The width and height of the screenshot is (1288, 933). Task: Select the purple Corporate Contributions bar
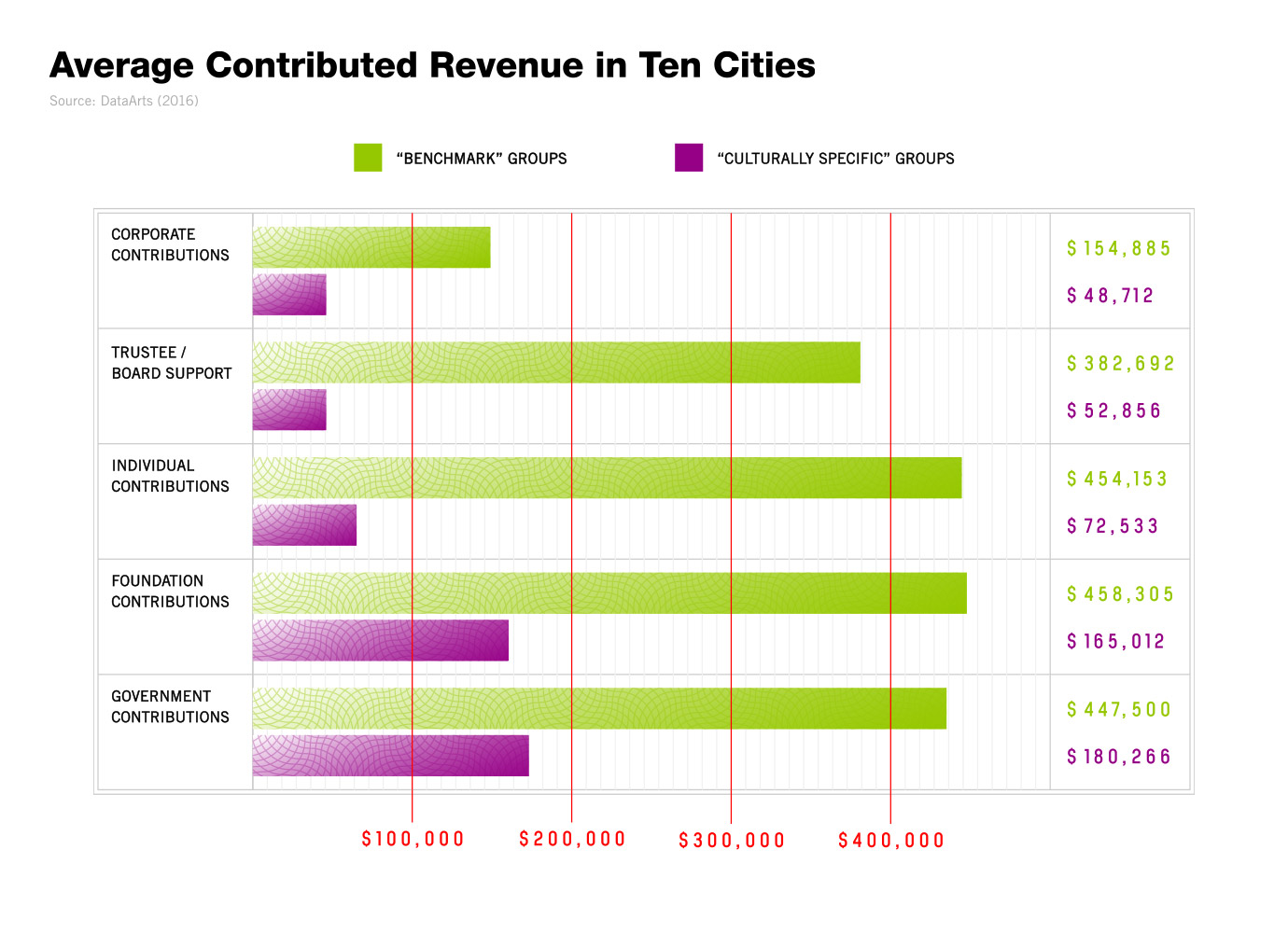tap(289, 295)
